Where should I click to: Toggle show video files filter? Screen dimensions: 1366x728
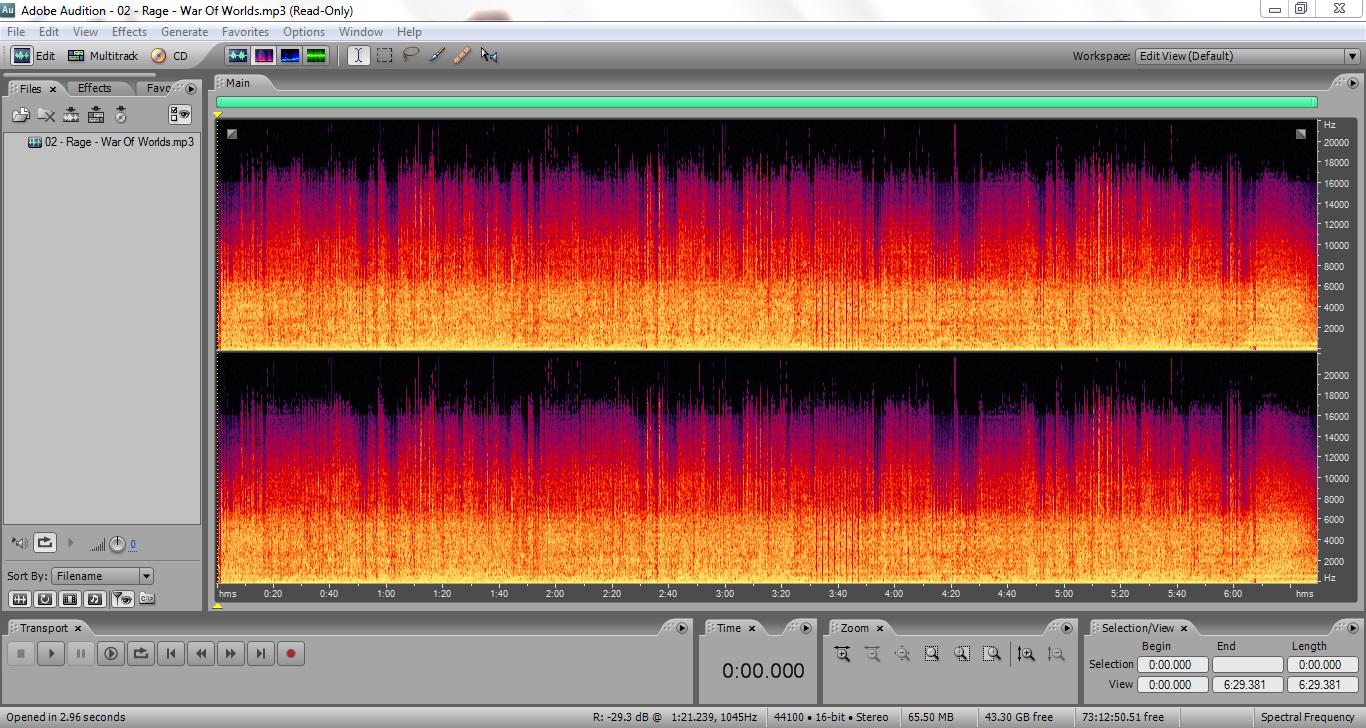point(69,599)
